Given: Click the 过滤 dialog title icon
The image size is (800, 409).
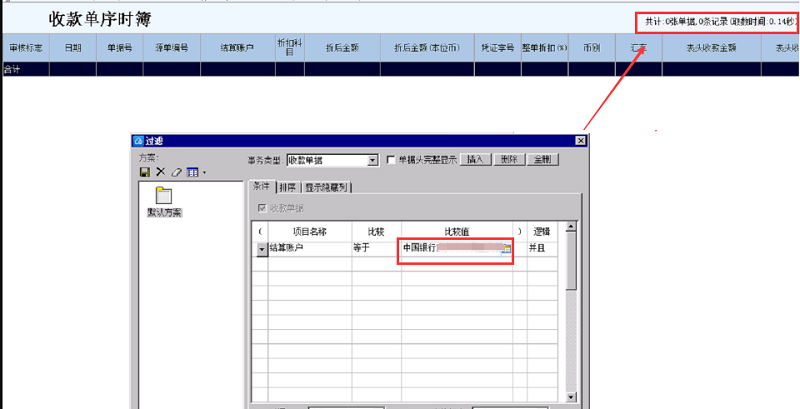Looking at the screenshot, I should click(x=141, y=142).
